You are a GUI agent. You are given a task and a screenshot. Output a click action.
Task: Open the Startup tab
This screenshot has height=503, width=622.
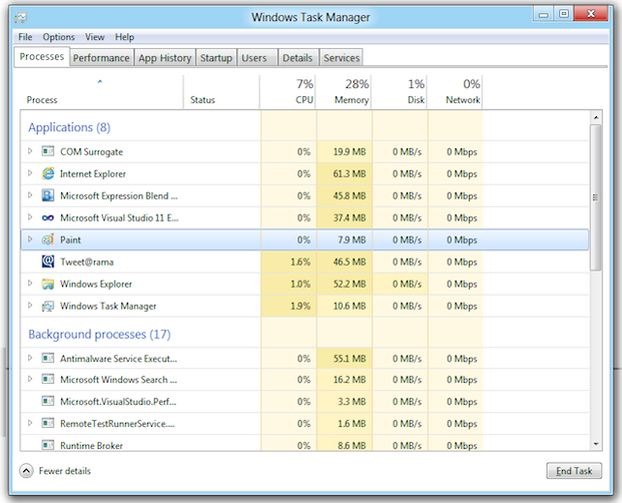(216, 58)
